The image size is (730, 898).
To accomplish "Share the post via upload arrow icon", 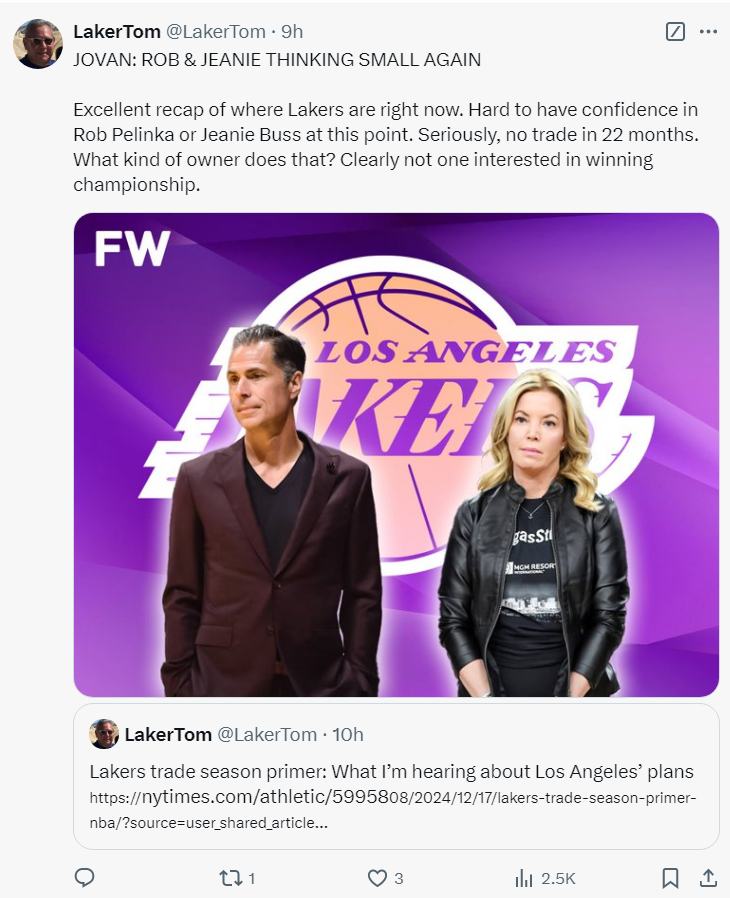I will (707, 878).
